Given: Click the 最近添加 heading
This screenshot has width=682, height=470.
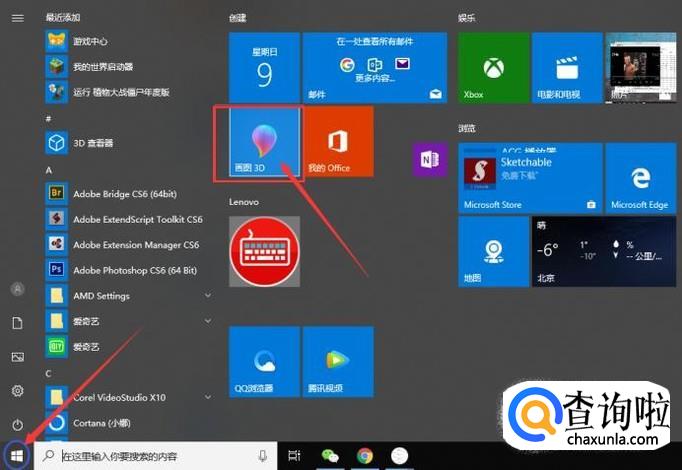Looking at the screenshot, I should click(63, 17).
